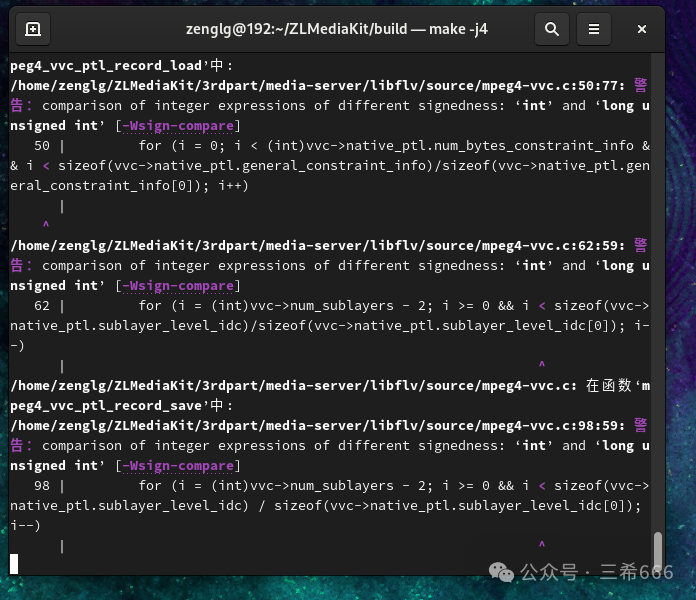Click the caret marker under line 50
The height and width of the screenshot is (600, 696).
[46, 225]
